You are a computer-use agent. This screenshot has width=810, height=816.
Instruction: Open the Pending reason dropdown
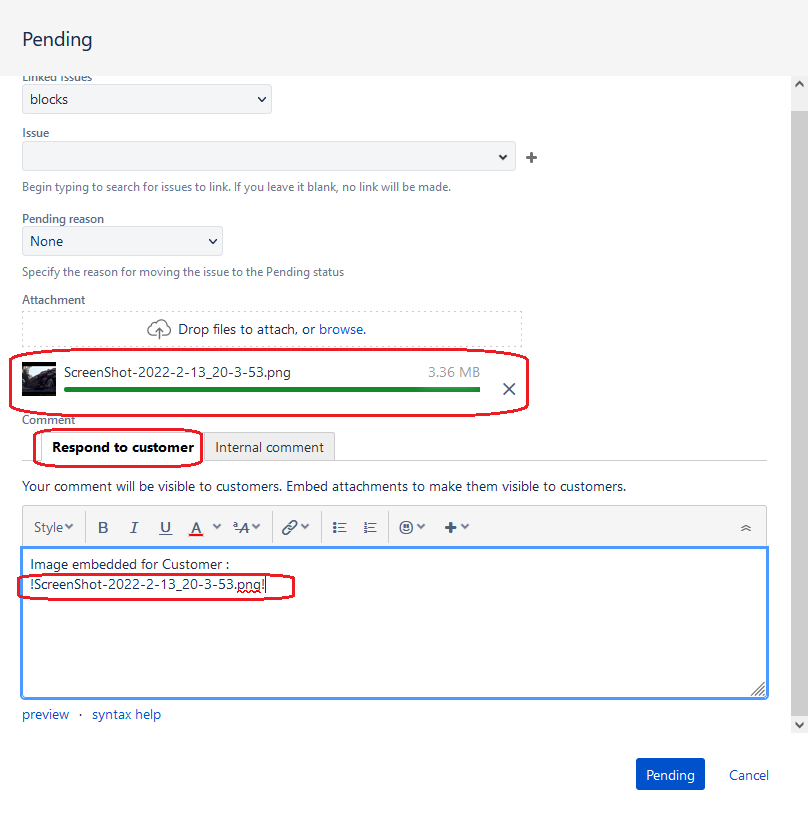click(122, 241)
